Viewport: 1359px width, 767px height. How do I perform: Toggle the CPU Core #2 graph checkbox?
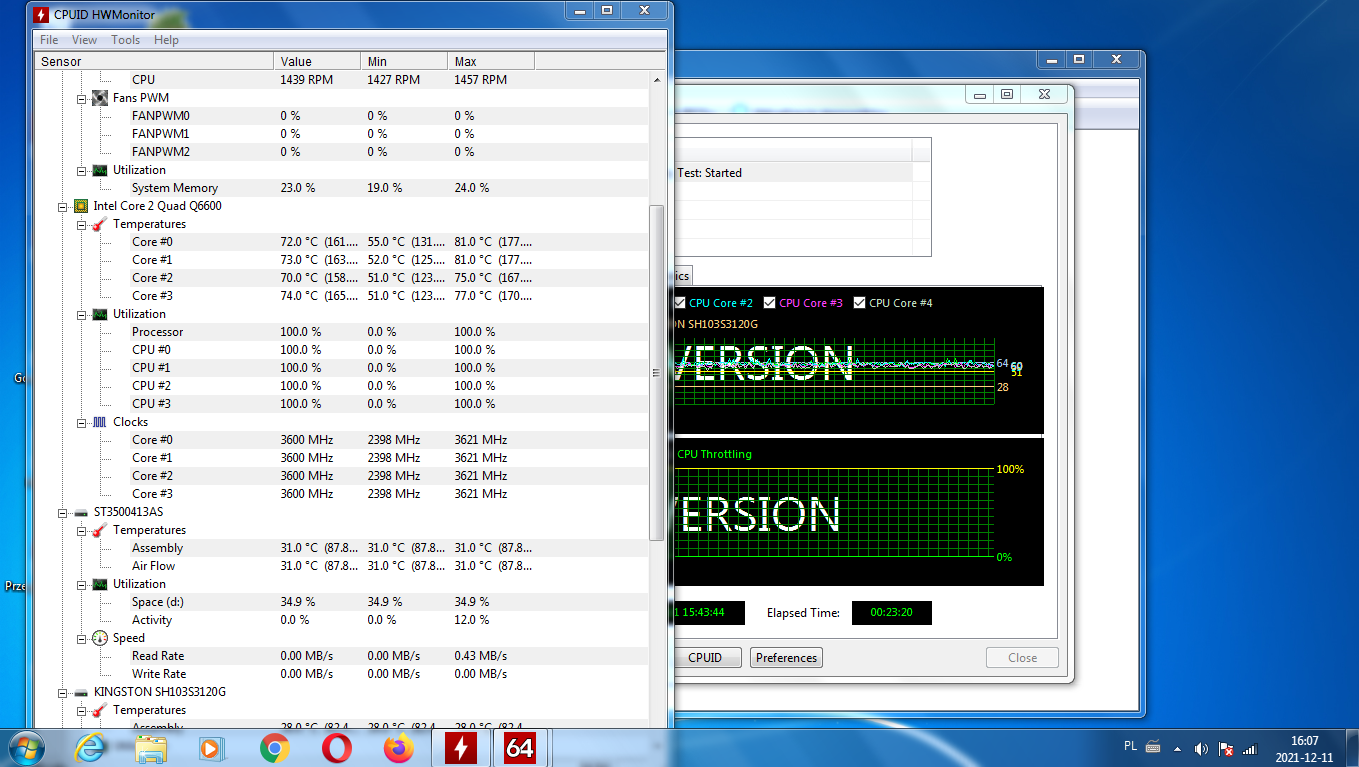tap(680, 303)
